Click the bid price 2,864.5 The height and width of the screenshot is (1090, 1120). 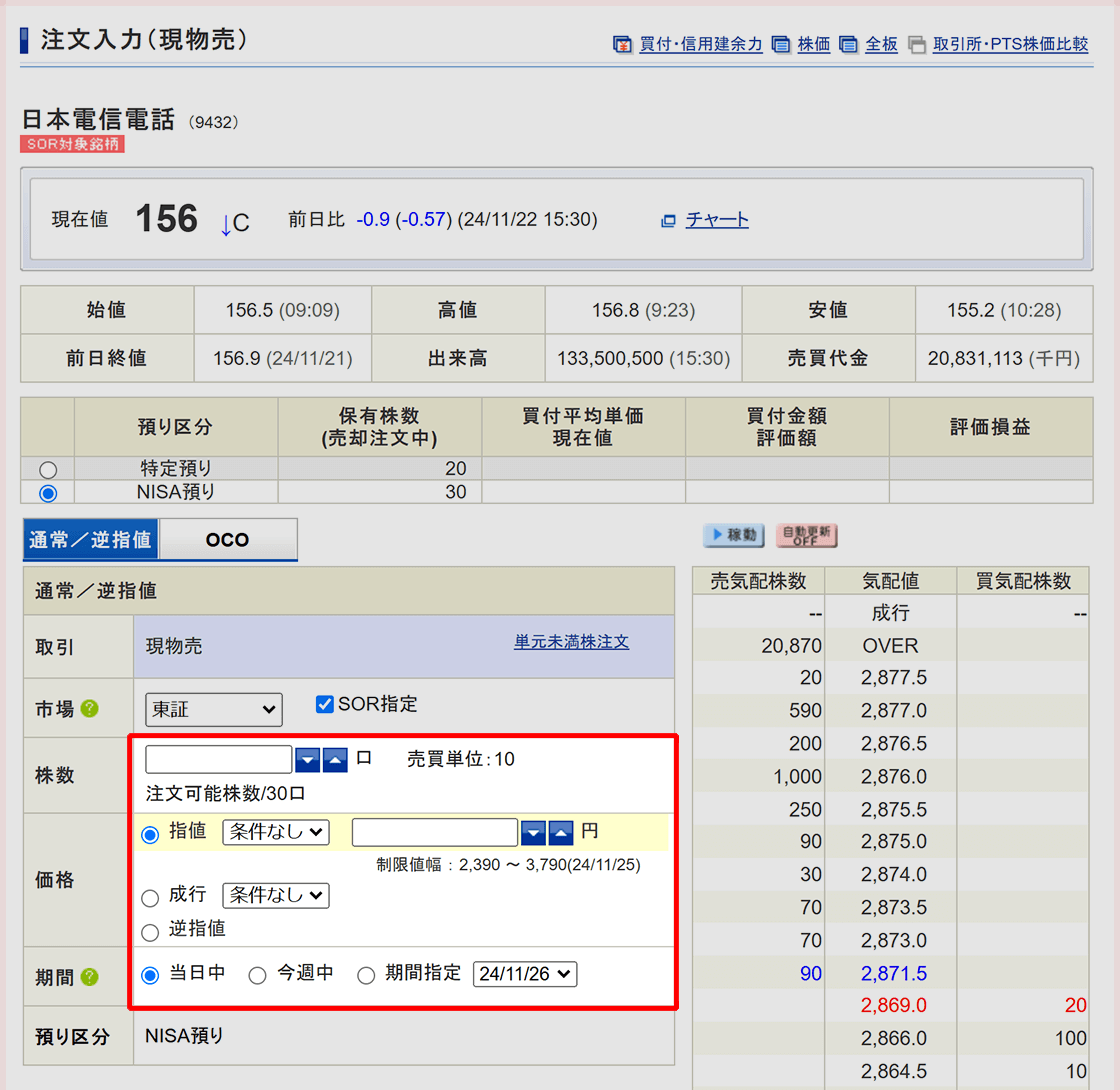click(894, 1071)
